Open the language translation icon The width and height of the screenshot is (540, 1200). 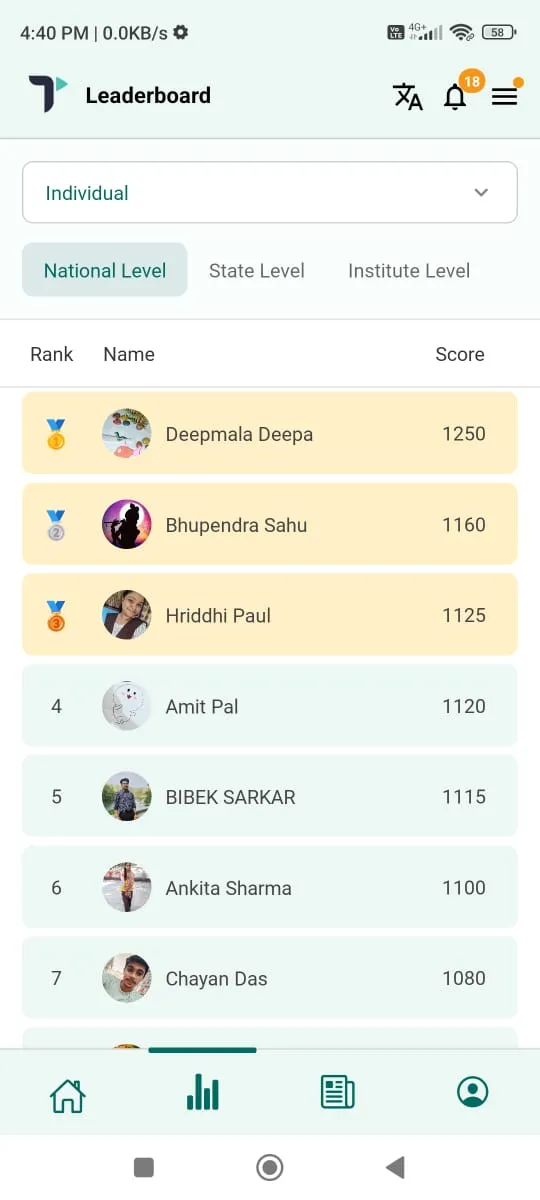coord(407,96)
